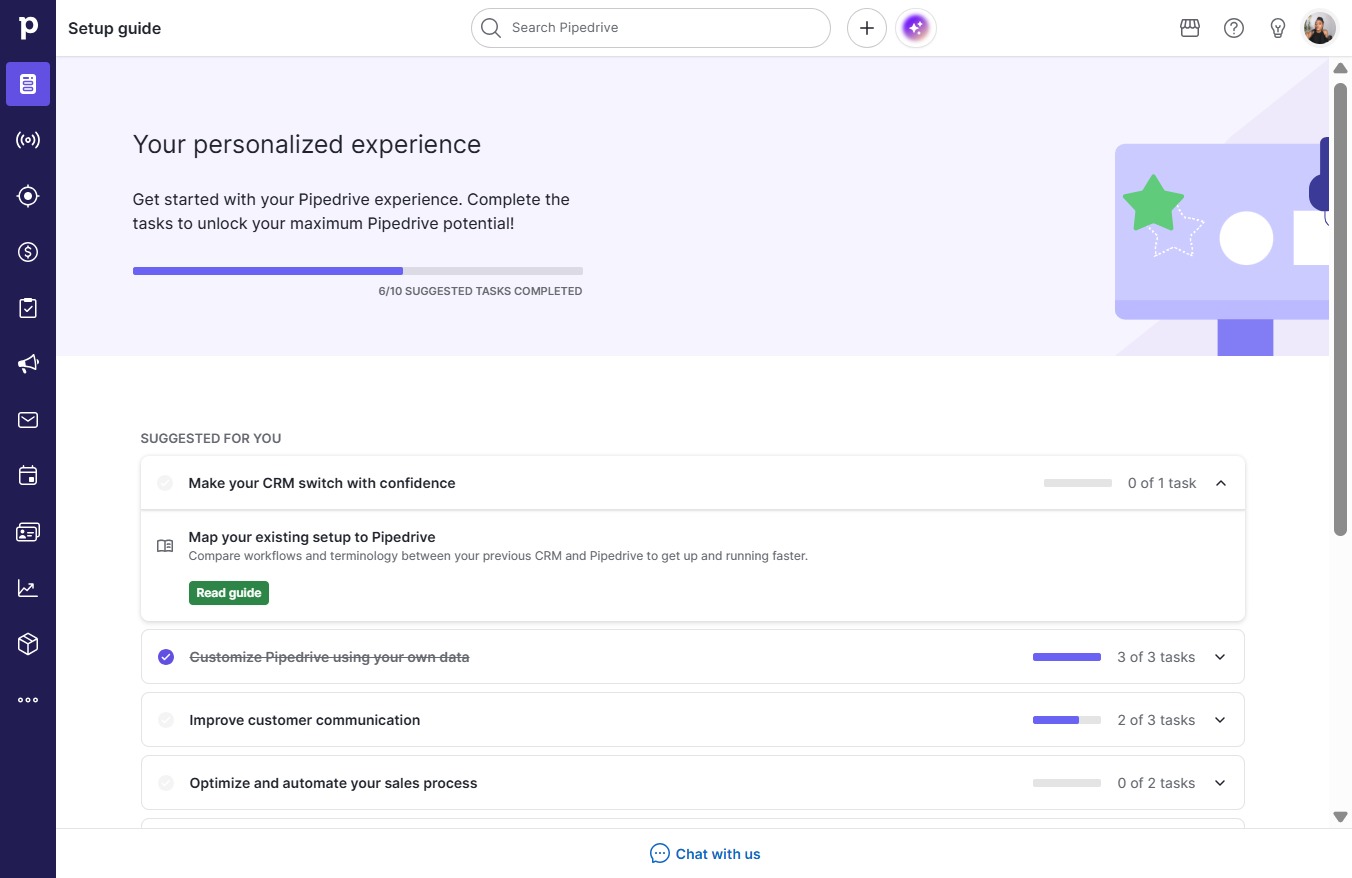This screenshot has height=878, width=1352.
Task: Click checkmark circle for Improve customer communication
Action: (166, 720)
